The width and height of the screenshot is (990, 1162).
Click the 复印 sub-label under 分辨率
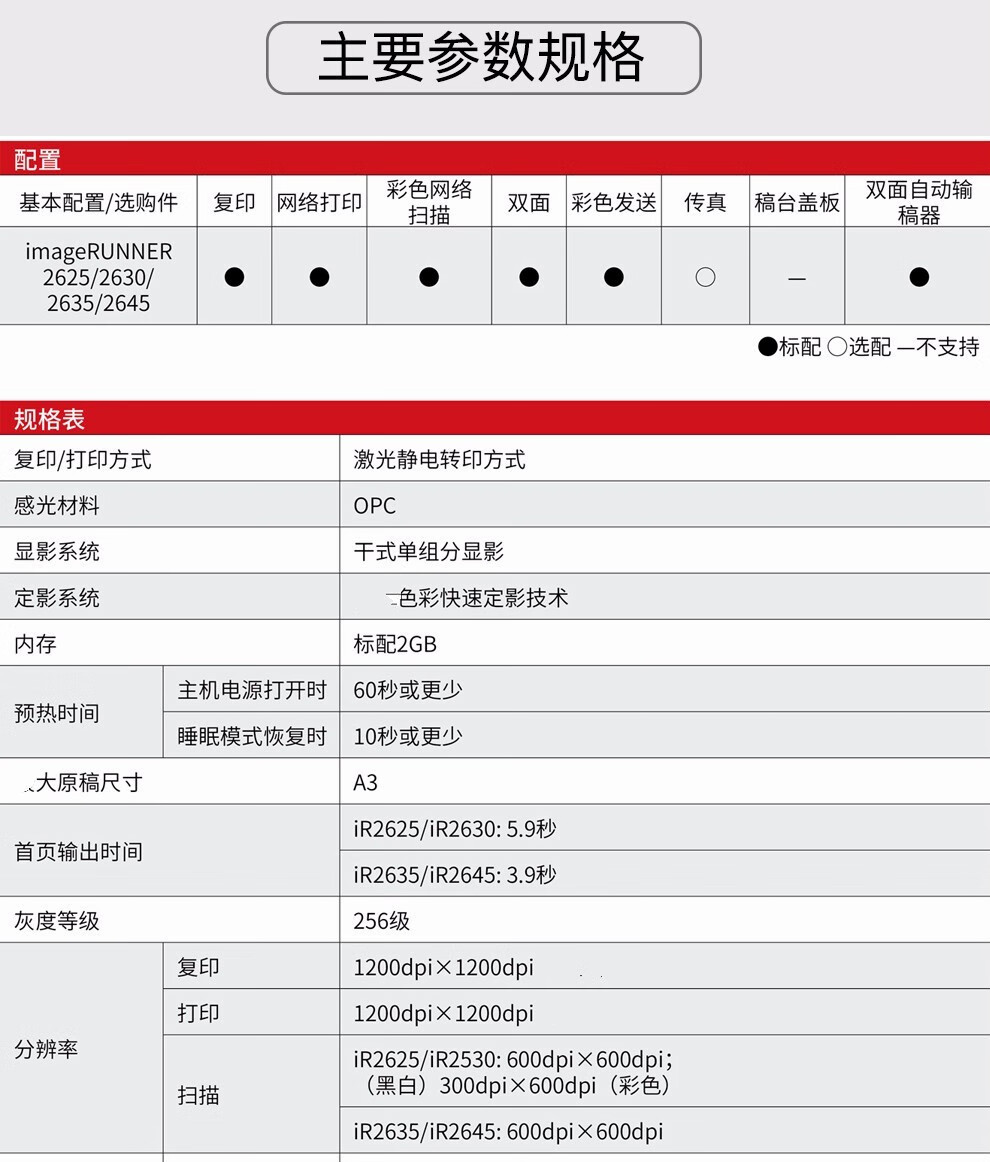198,967
